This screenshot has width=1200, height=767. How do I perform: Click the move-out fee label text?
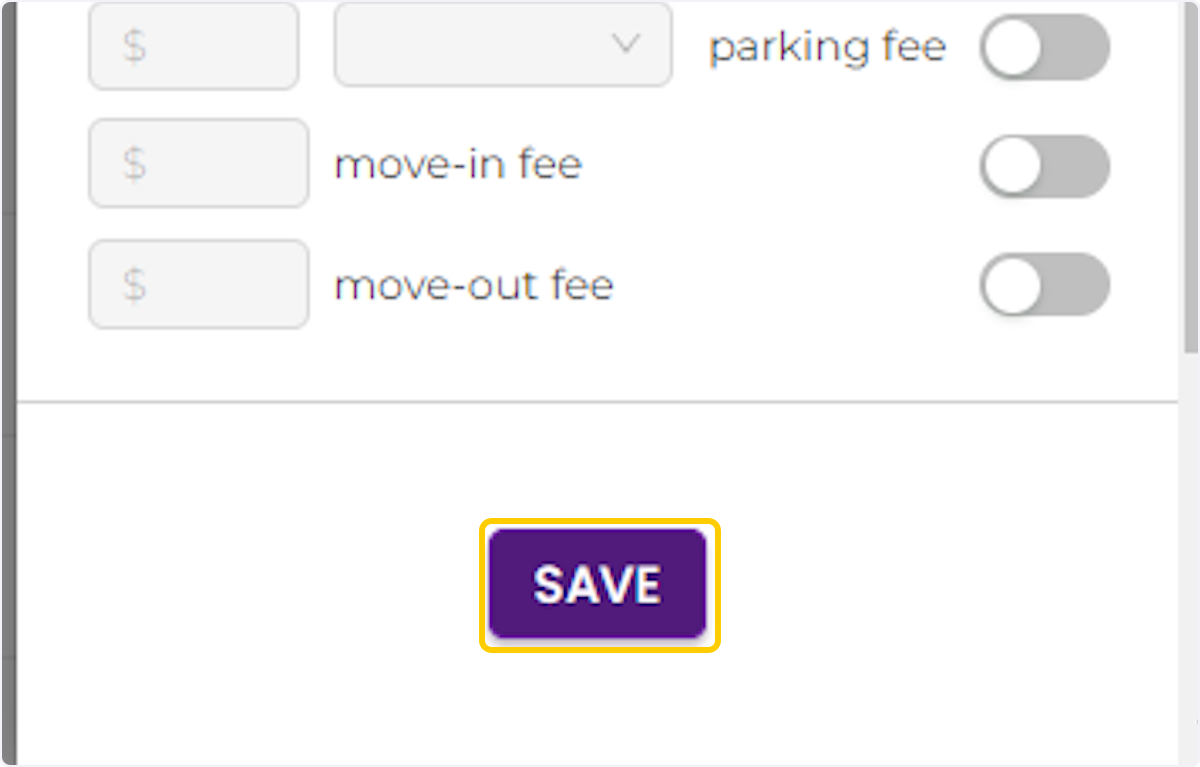point(473,285)
